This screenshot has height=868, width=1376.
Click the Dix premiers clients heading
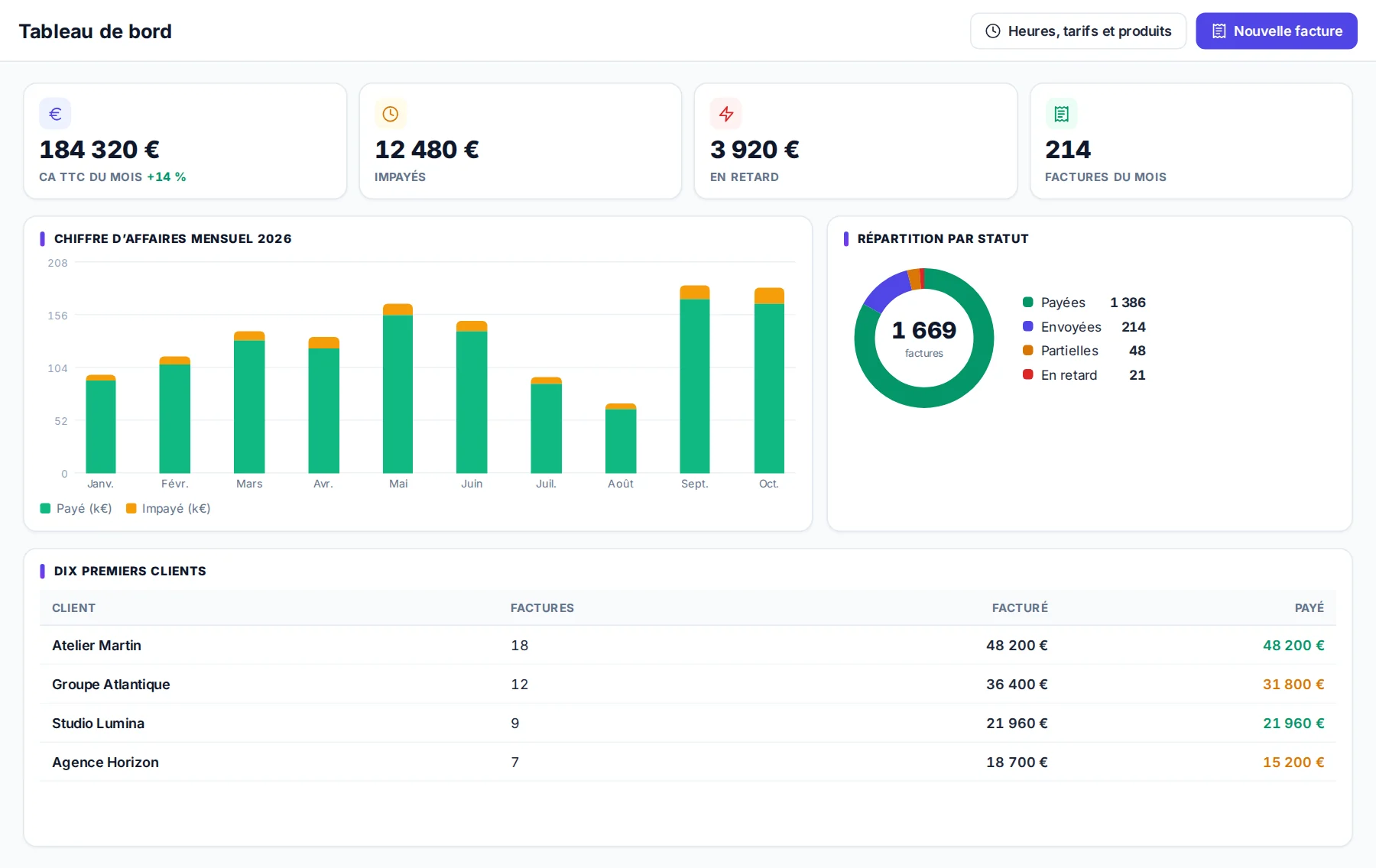130,572
